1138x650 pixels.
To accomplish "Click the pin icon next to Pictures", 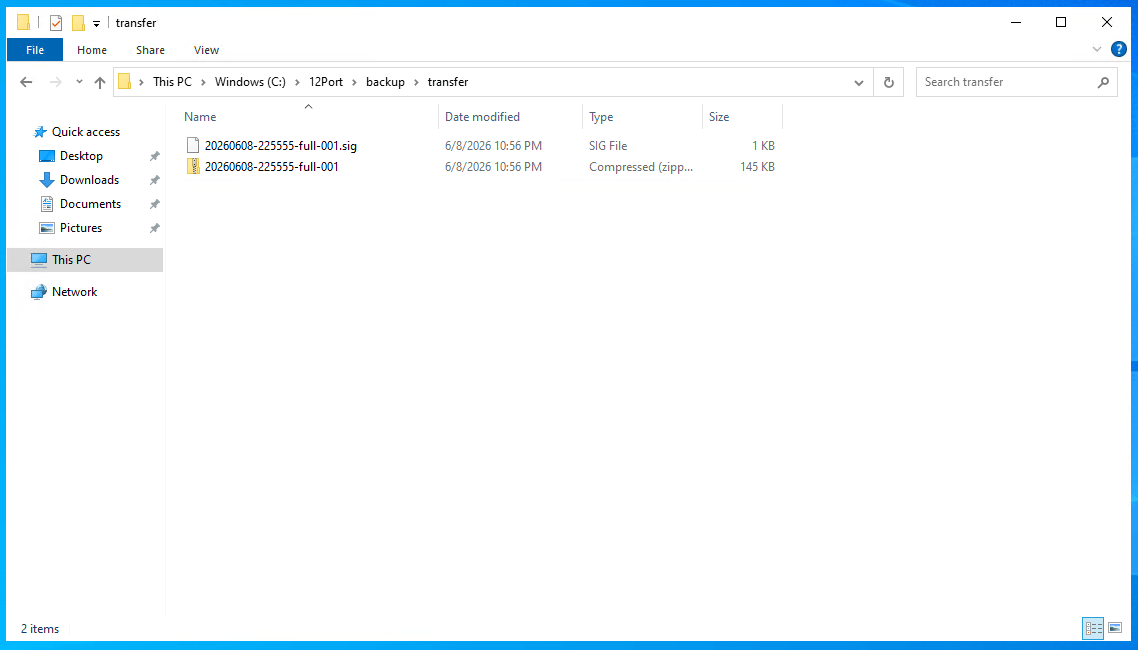I will pos(155,228).
